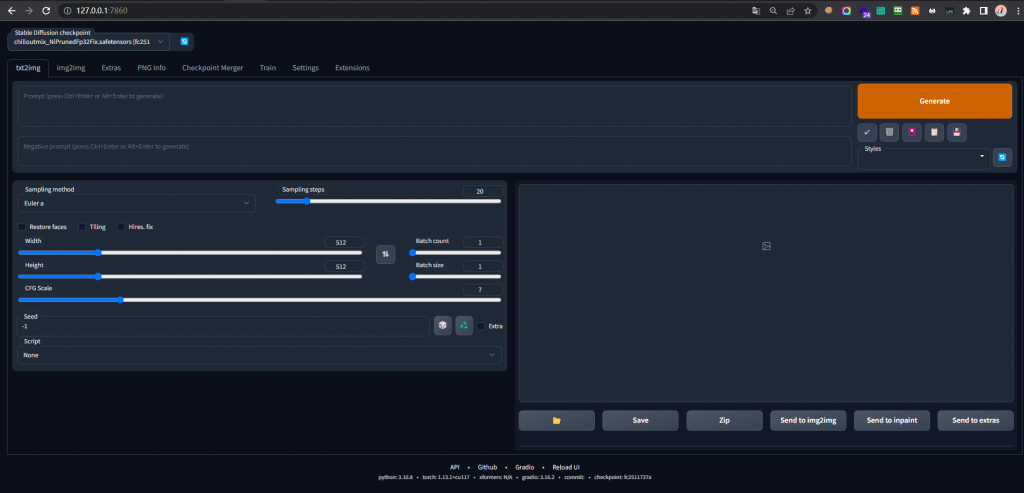
Task: Enable the Tiling checkbox
Action: tap(82, 227)
